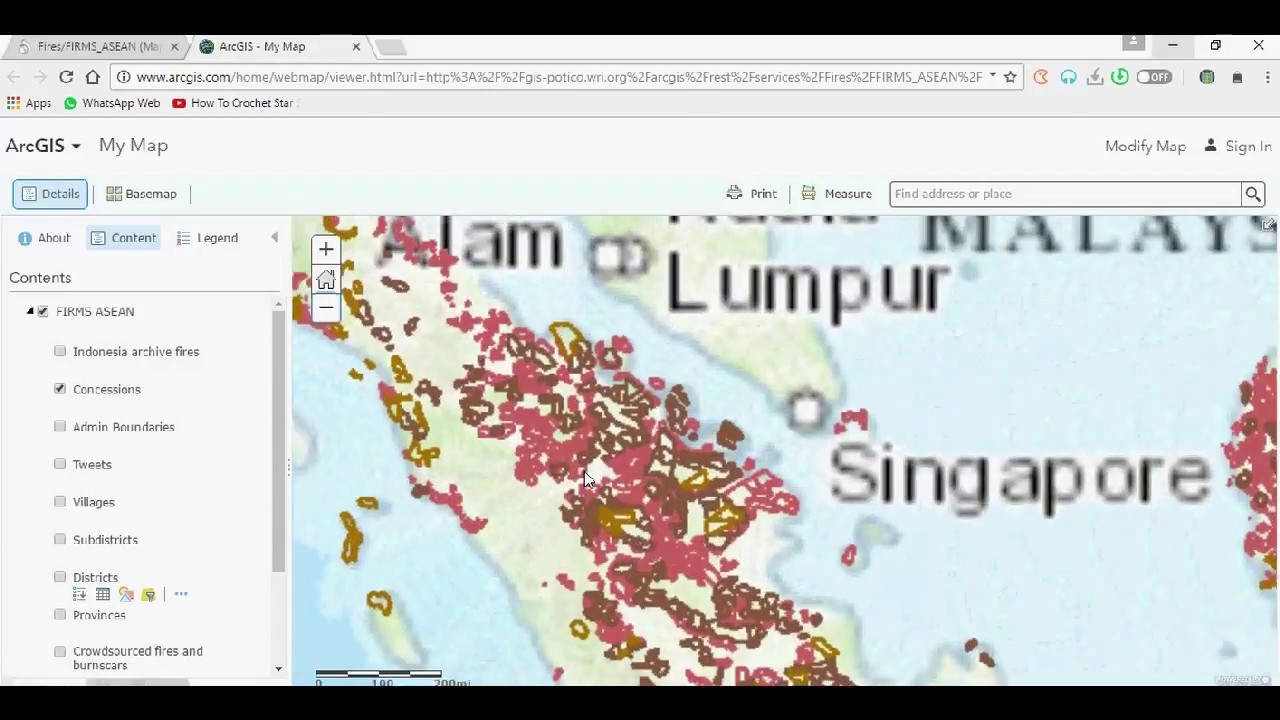Change style of the Districts layer
Image resolution: width=1280 pixels, height=720 pixels.
click(126, 595)
